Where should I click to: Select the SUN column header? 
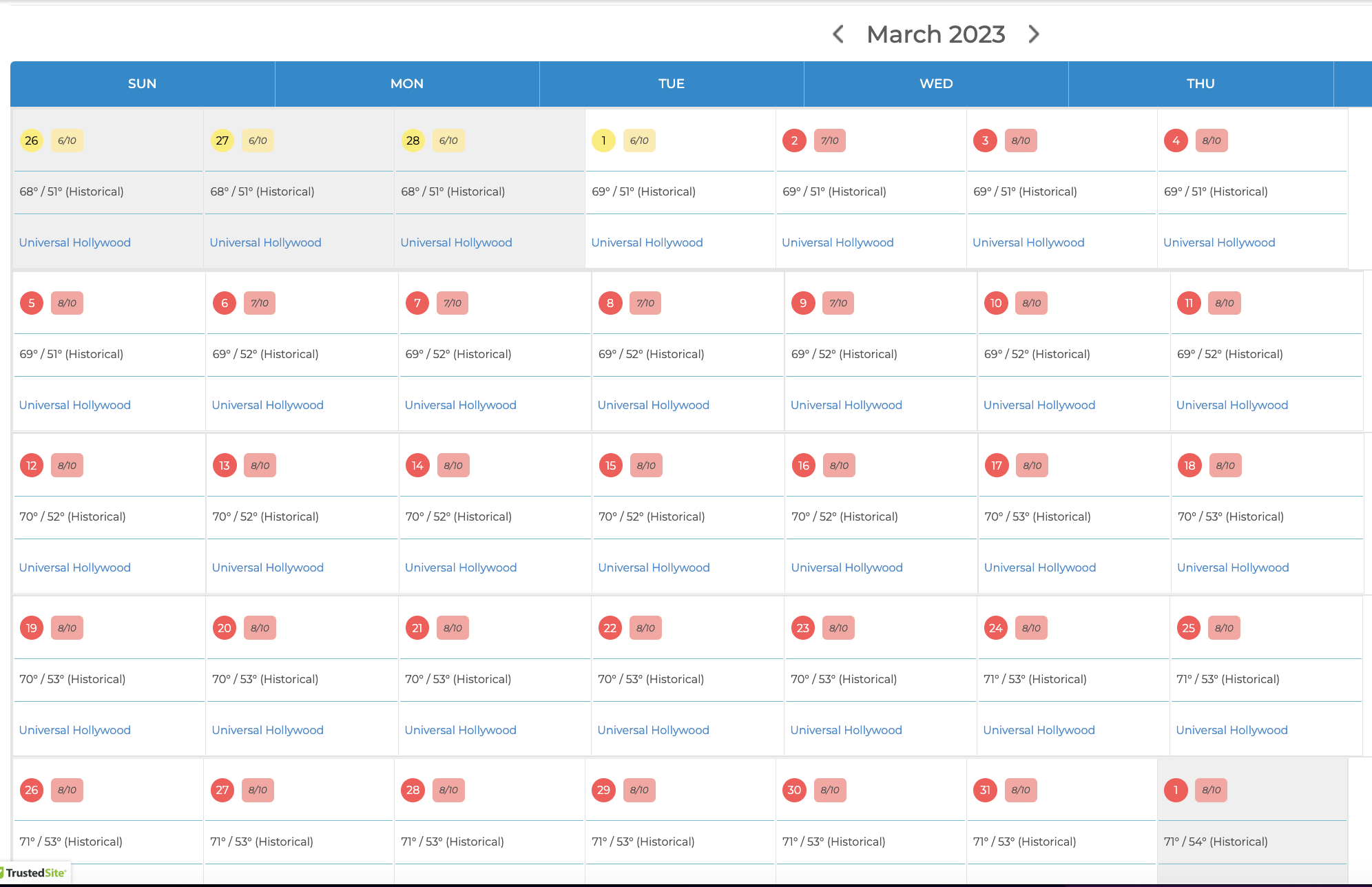click(143, 83)
